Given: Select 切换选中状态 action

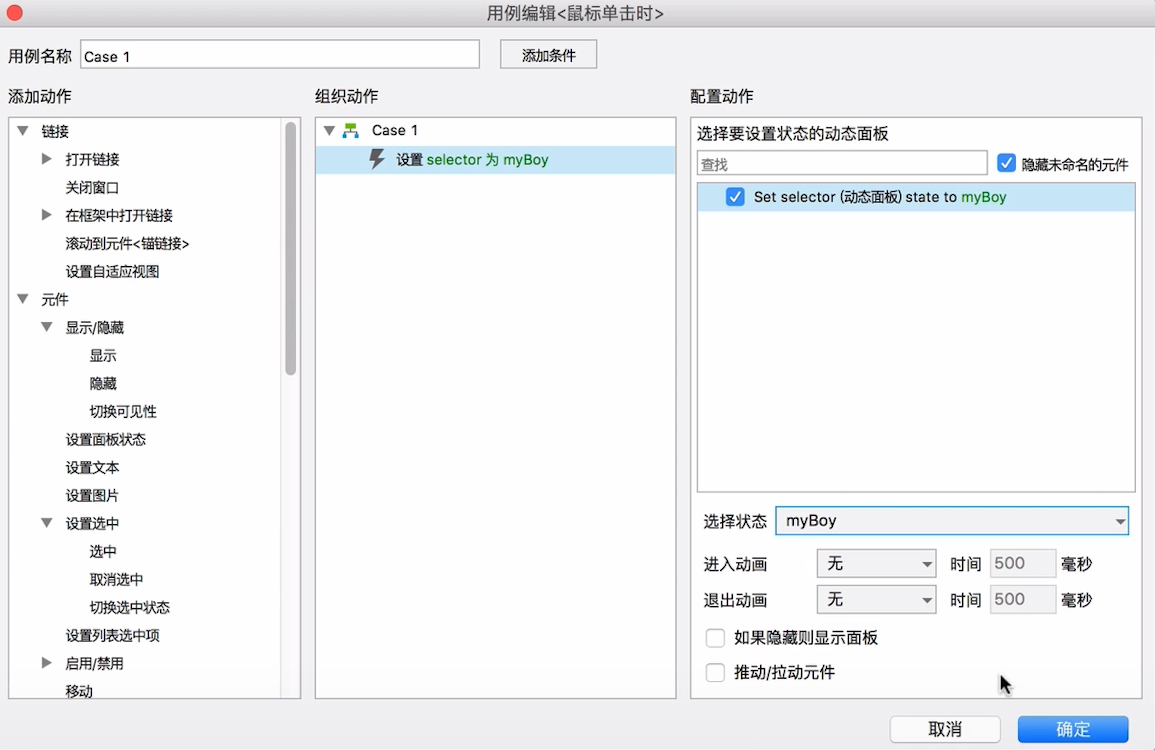Looking at the screenshot, I should pos(130,608).
